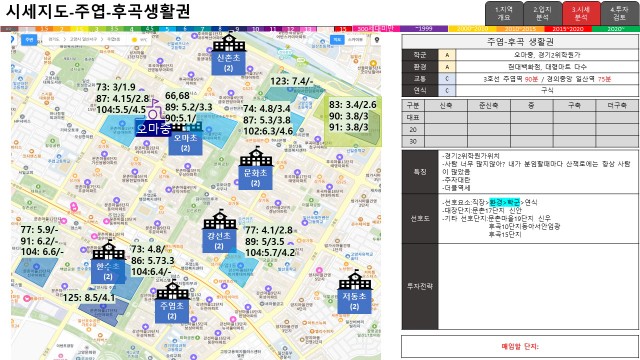Screen dimensions: 640x360
Task: Click the 매입할 단지: field
Action: [x=520, y=347]
